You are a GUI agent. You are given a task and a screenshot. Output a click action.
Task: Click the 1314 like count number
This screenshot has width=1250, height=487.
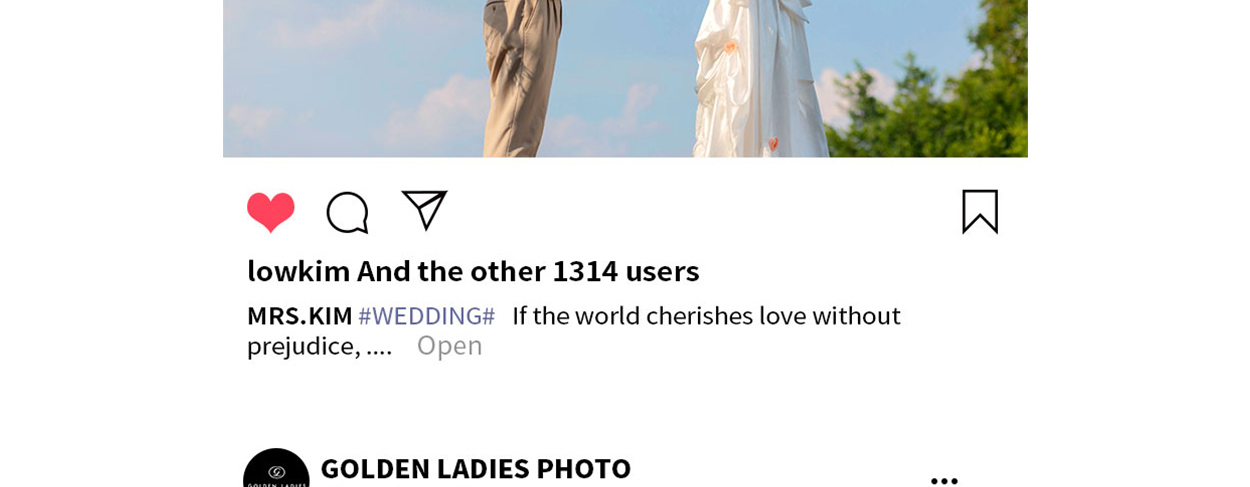[585, 271]
